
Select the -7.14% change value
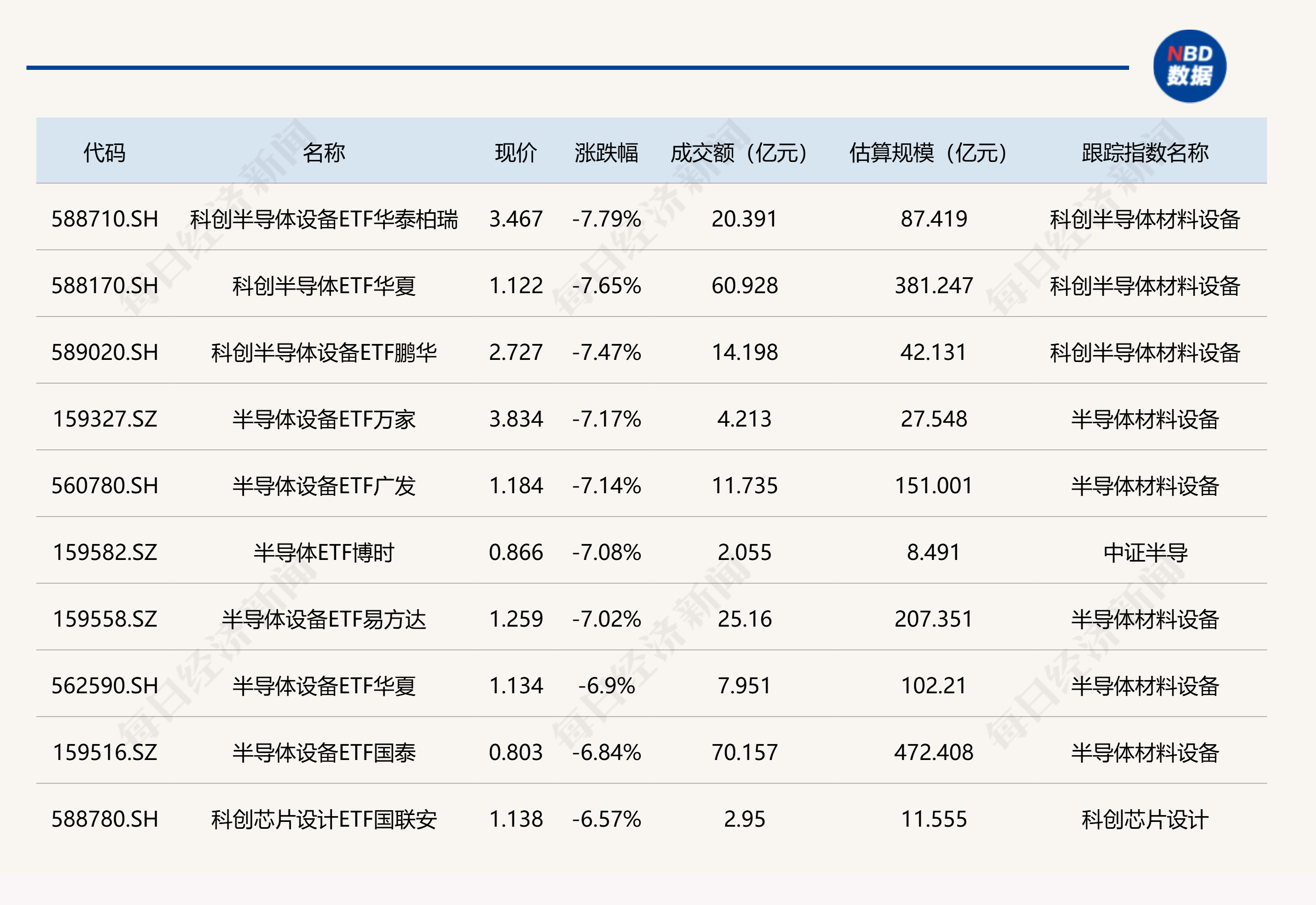[x=606, y=485]
